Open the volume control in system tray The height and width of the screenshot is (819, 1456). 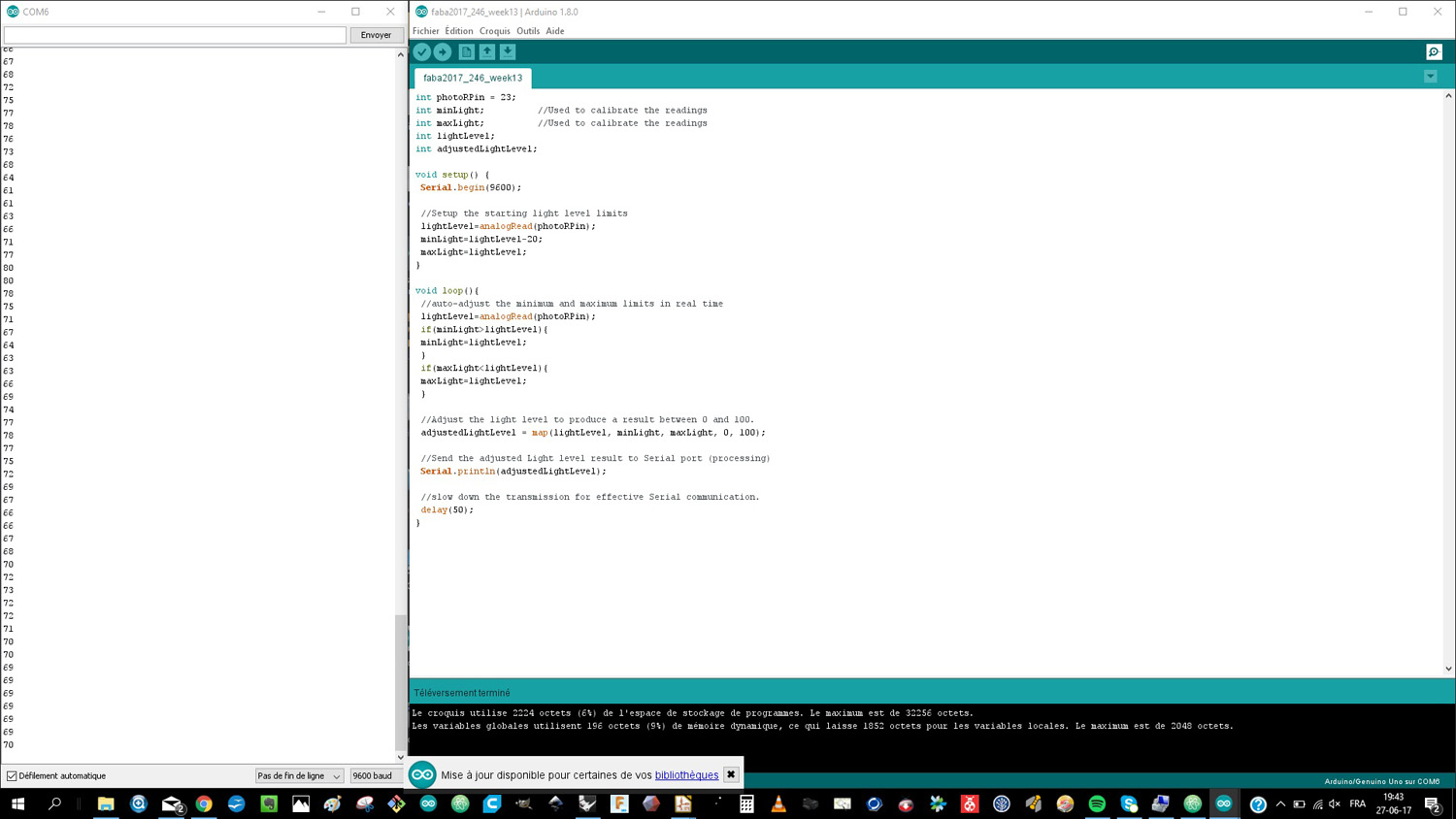coord(1335,803)
